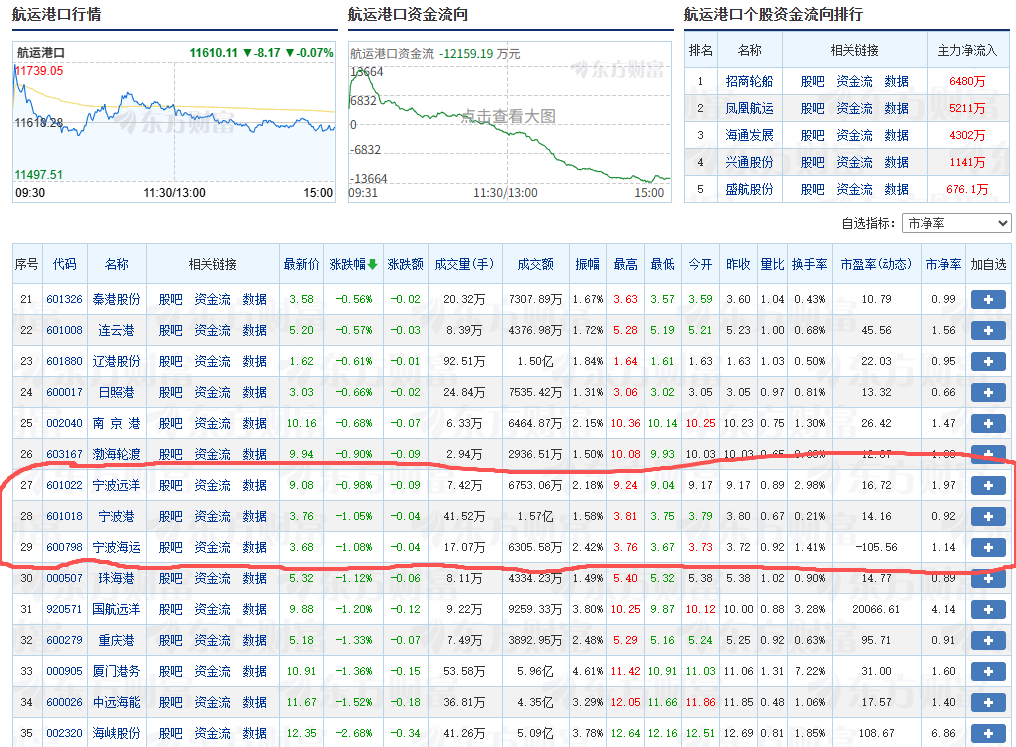This screenshot has height=747, width=1016.
Task: Sort table by 涨跌额 column header
Action: click(x=406, y=264)
